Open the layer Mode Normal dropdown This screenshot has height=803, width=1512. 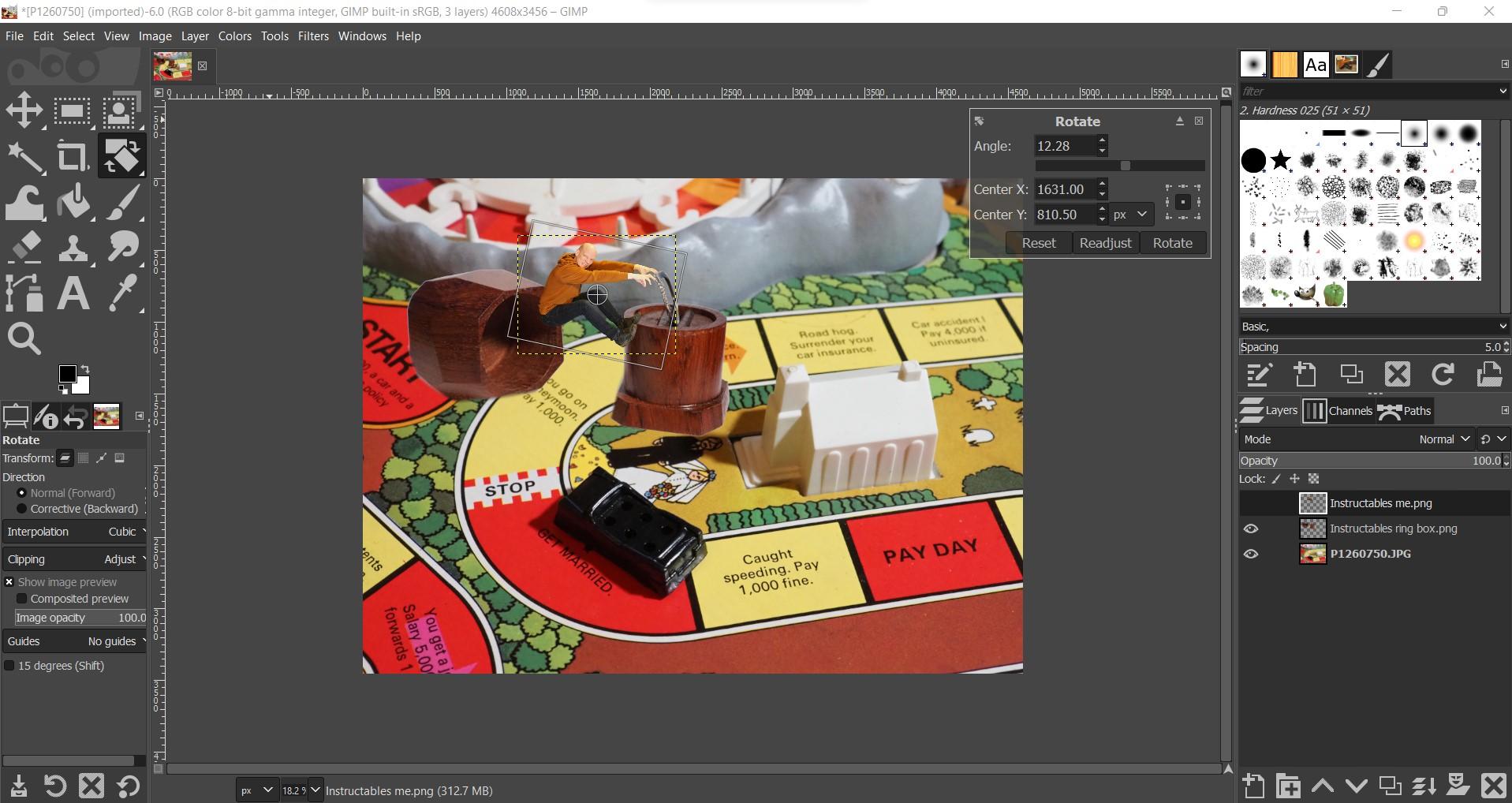coord(1357,439)
